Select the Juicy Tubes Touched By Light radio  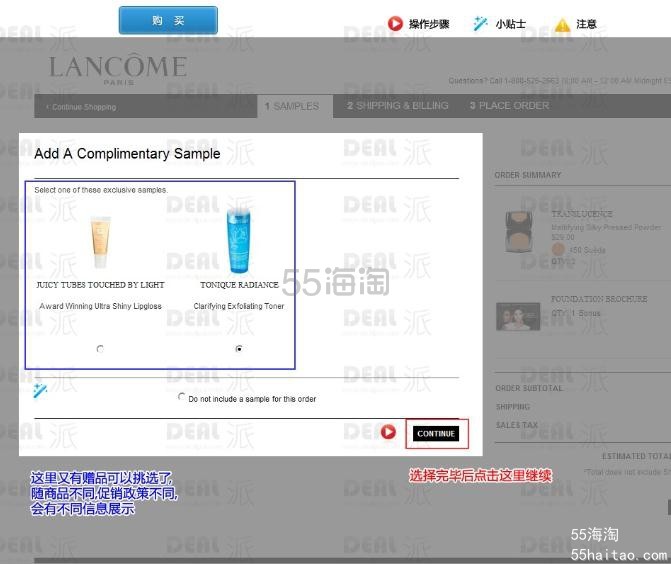click(x=100, y=349)
